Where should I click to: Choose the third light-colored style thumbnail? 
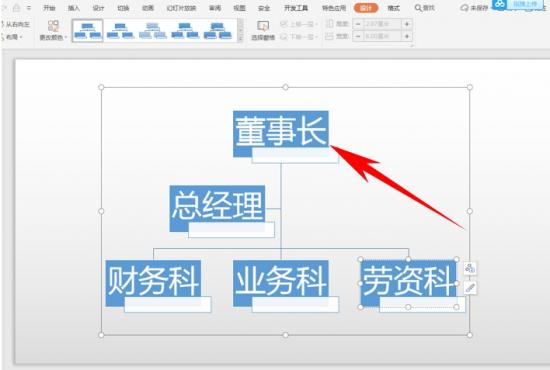click(152, 31)
